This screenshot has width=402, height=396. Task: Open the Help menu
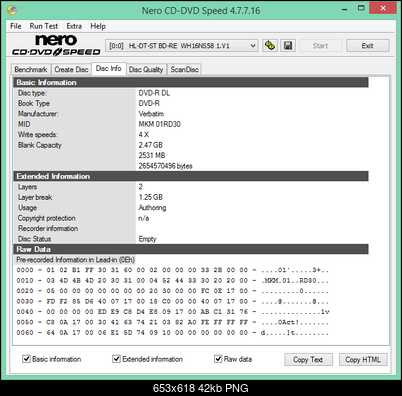point(98,26)
